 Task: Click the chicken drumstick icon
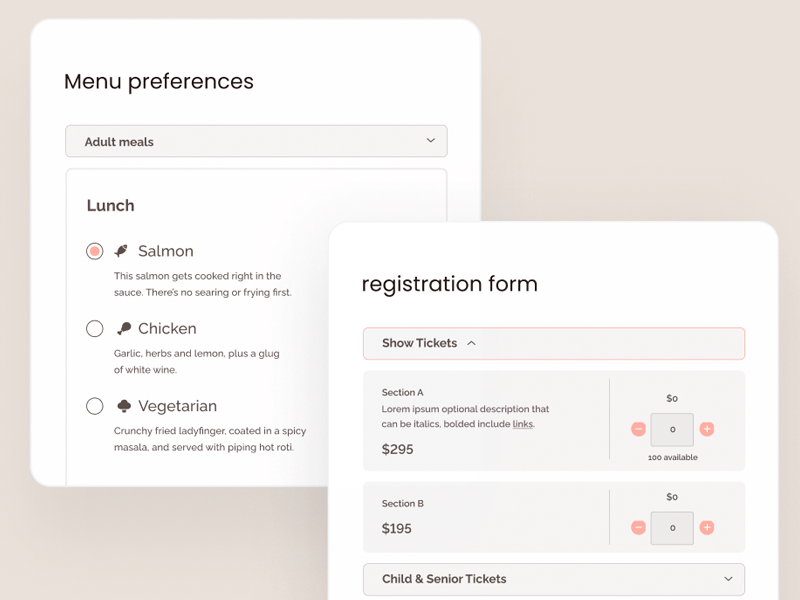click(x=124, y=328)
